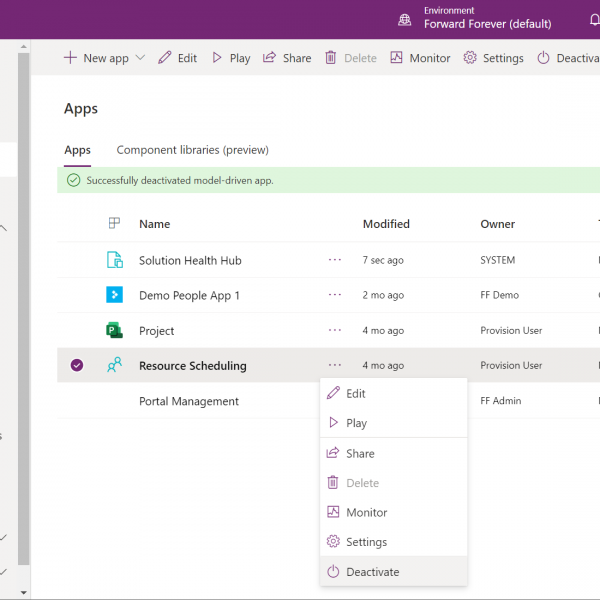Click the Deactivate power icon in the toolbar

pos(543,58)
